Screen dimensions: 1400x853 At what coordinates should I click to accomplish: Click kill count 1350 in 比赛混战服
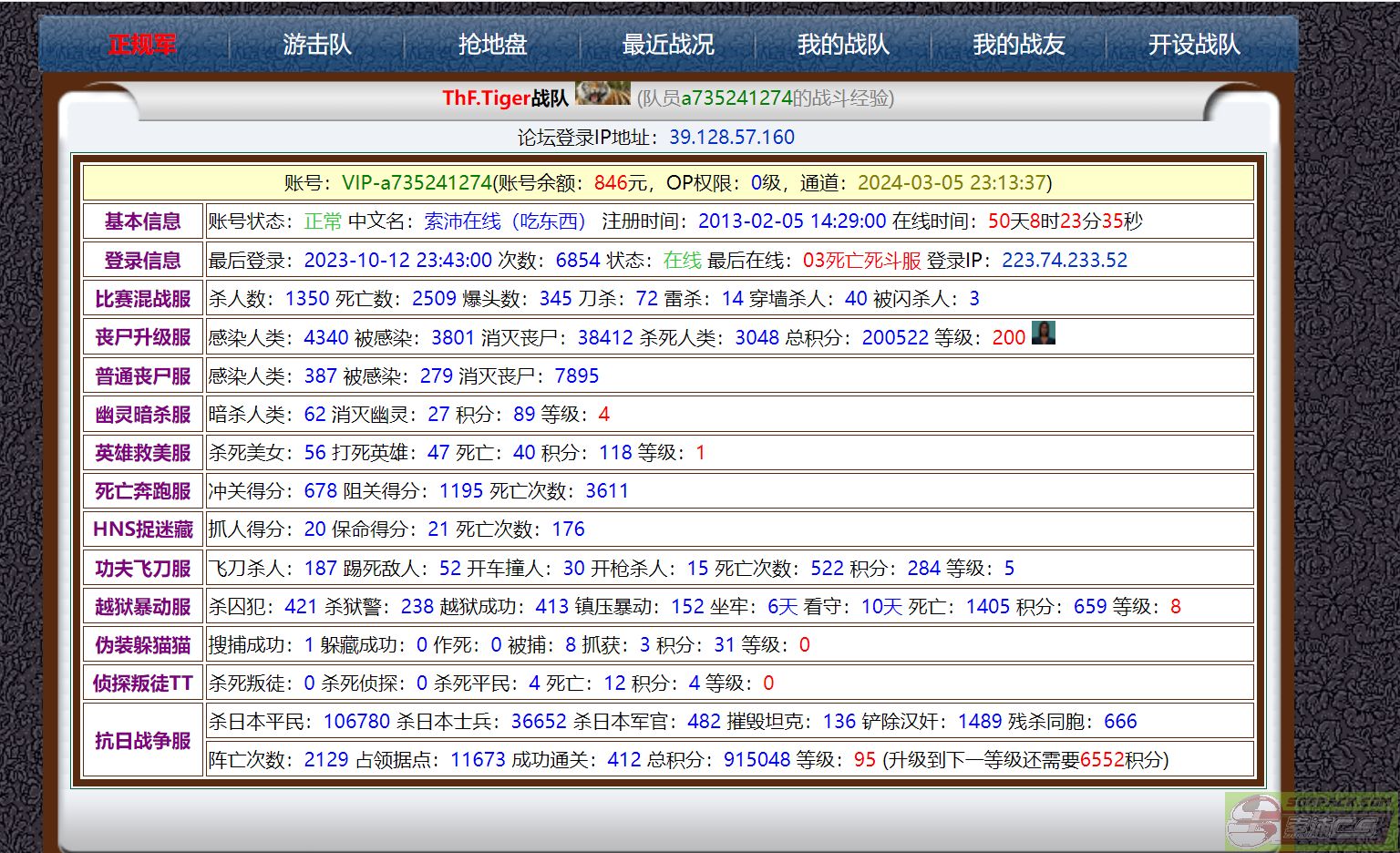pos(307,299)
